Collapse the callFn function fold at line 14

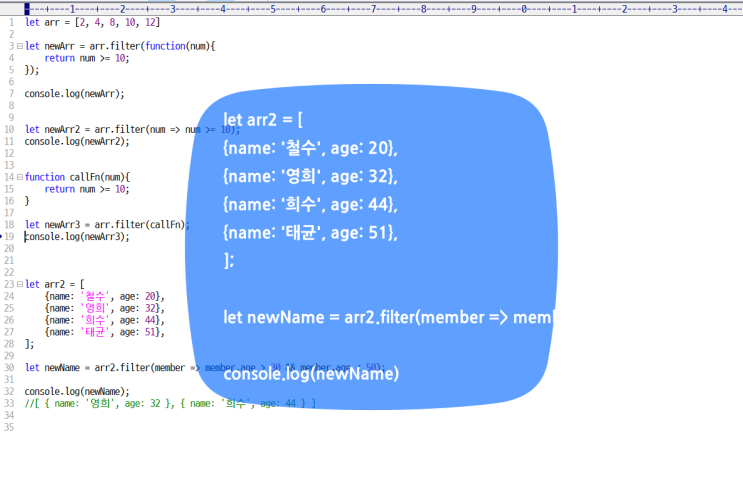pyautogui.click(x=19, y=177)
